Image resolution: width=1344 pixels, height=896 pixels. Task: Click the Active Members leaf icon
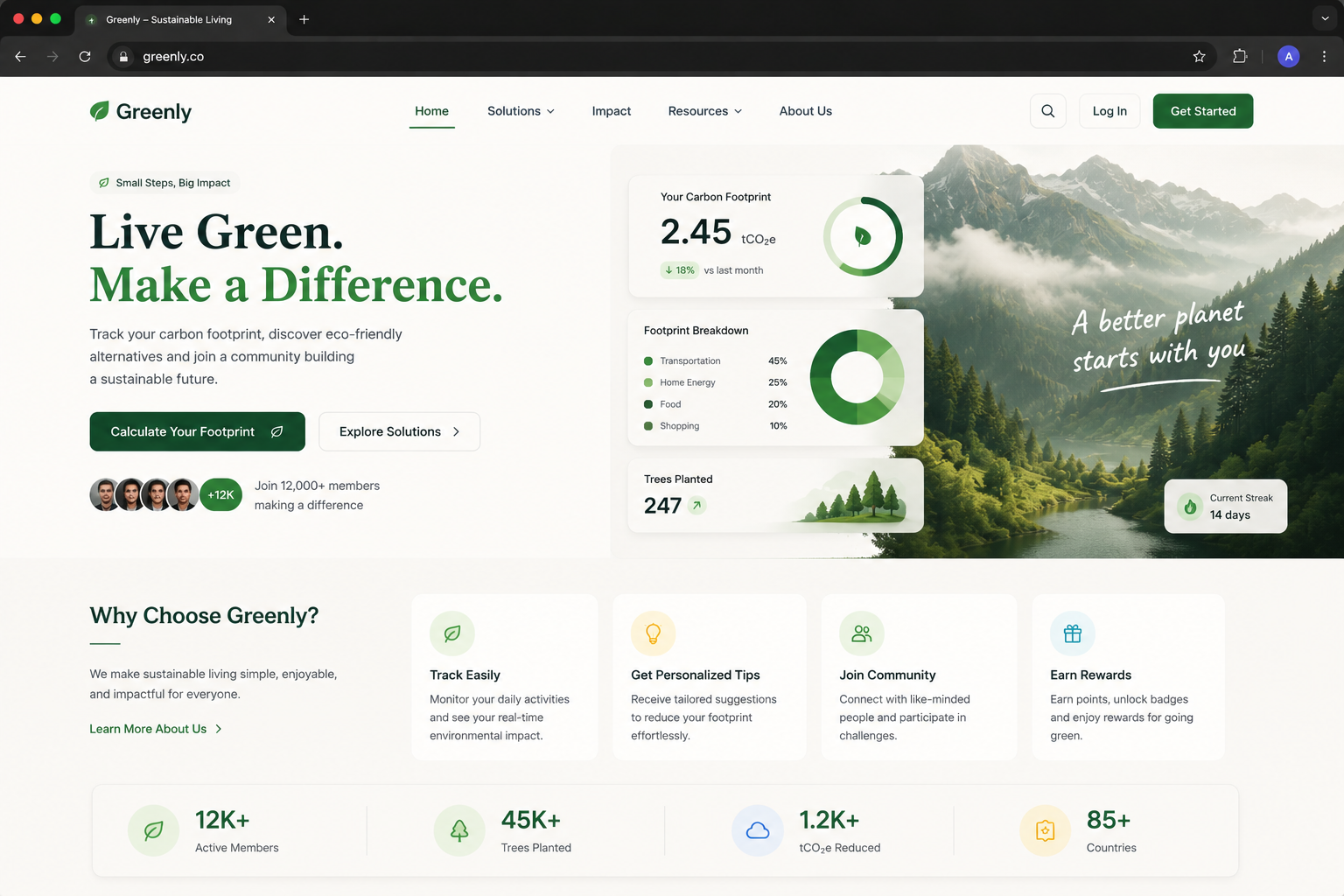(153, 830)
